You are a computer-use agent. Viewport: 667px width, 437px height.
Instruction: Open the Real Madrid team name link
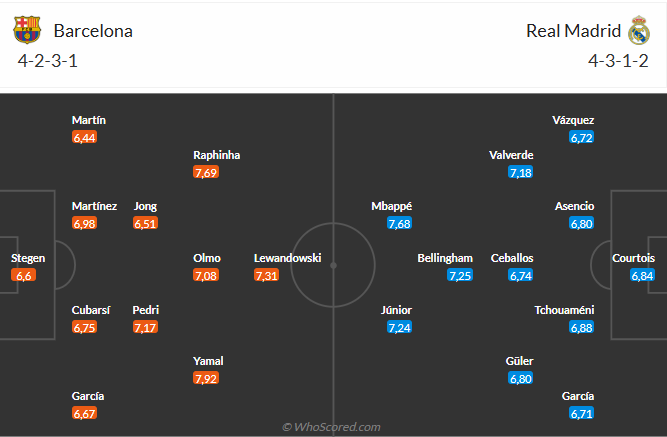573,31
